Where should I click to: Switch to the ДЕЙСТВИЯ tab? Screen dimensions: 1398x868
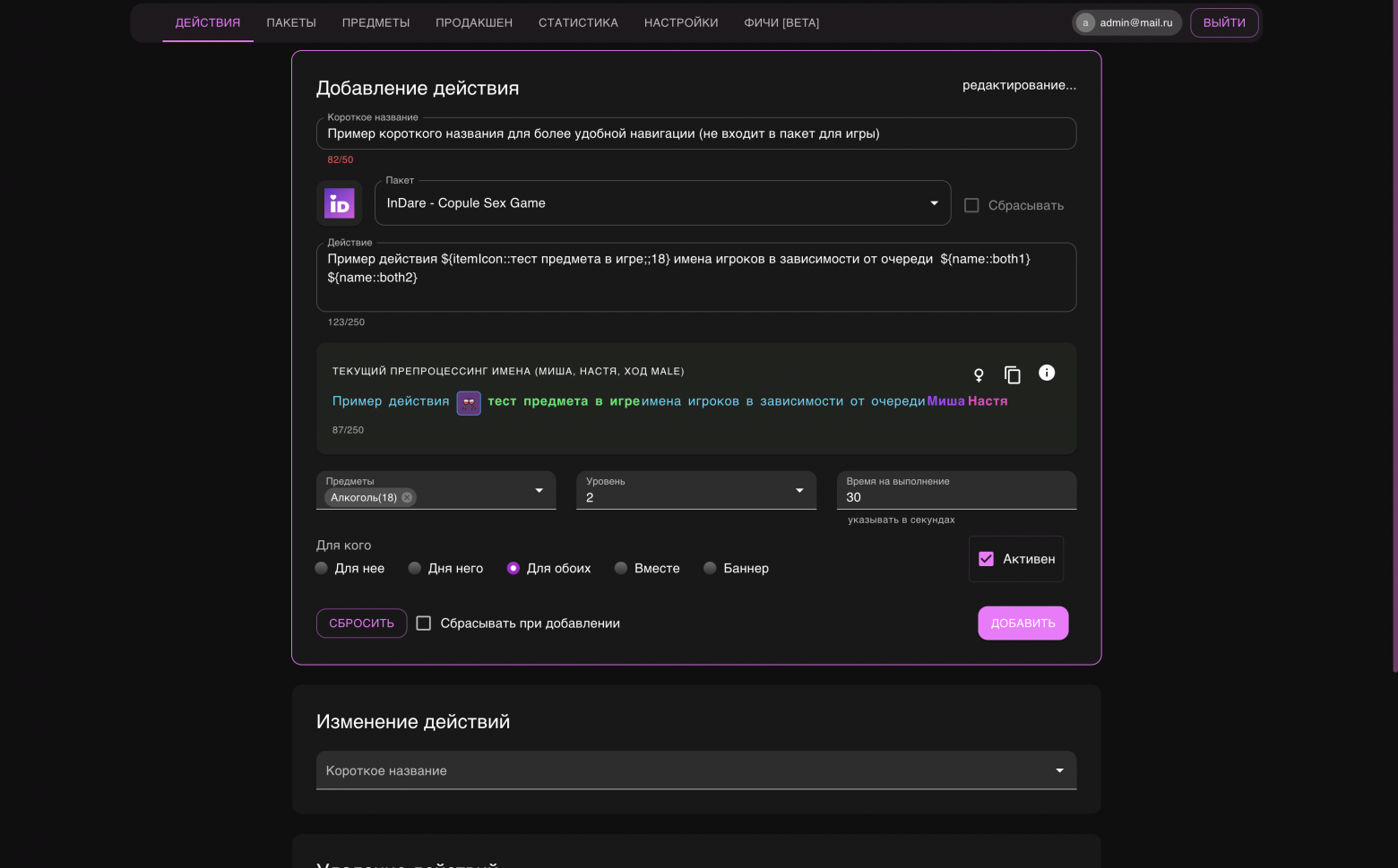pyautogui.click(x=208, y=22)
